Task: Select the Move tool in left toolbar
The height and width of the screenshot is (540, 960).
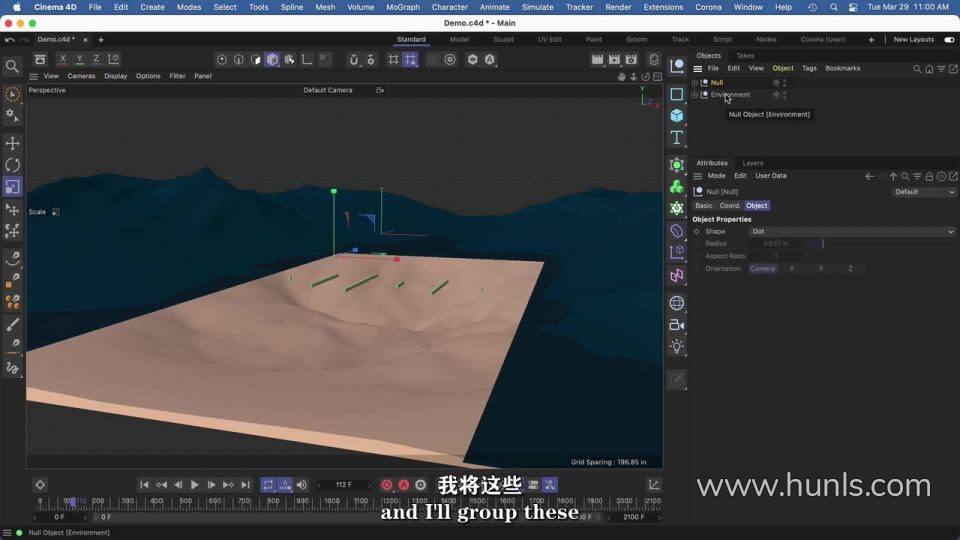Action: point(12,143)
